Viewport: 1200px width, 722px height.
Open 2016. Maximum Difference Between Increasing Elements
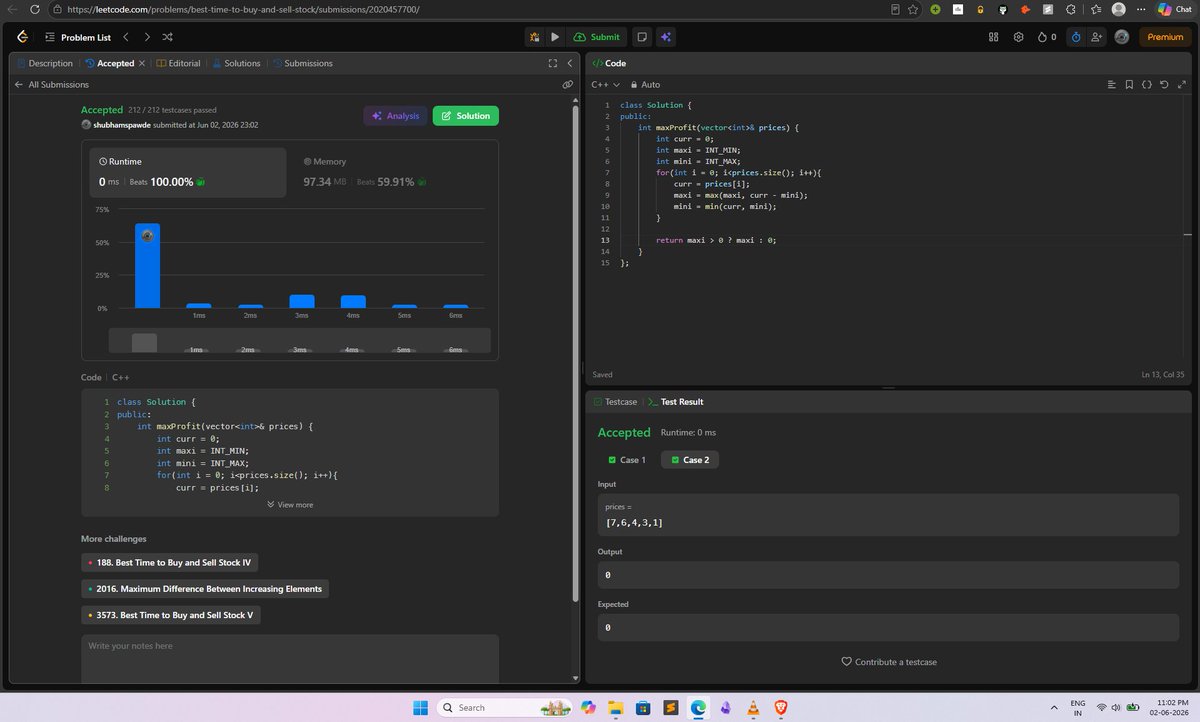pos(205,589)
